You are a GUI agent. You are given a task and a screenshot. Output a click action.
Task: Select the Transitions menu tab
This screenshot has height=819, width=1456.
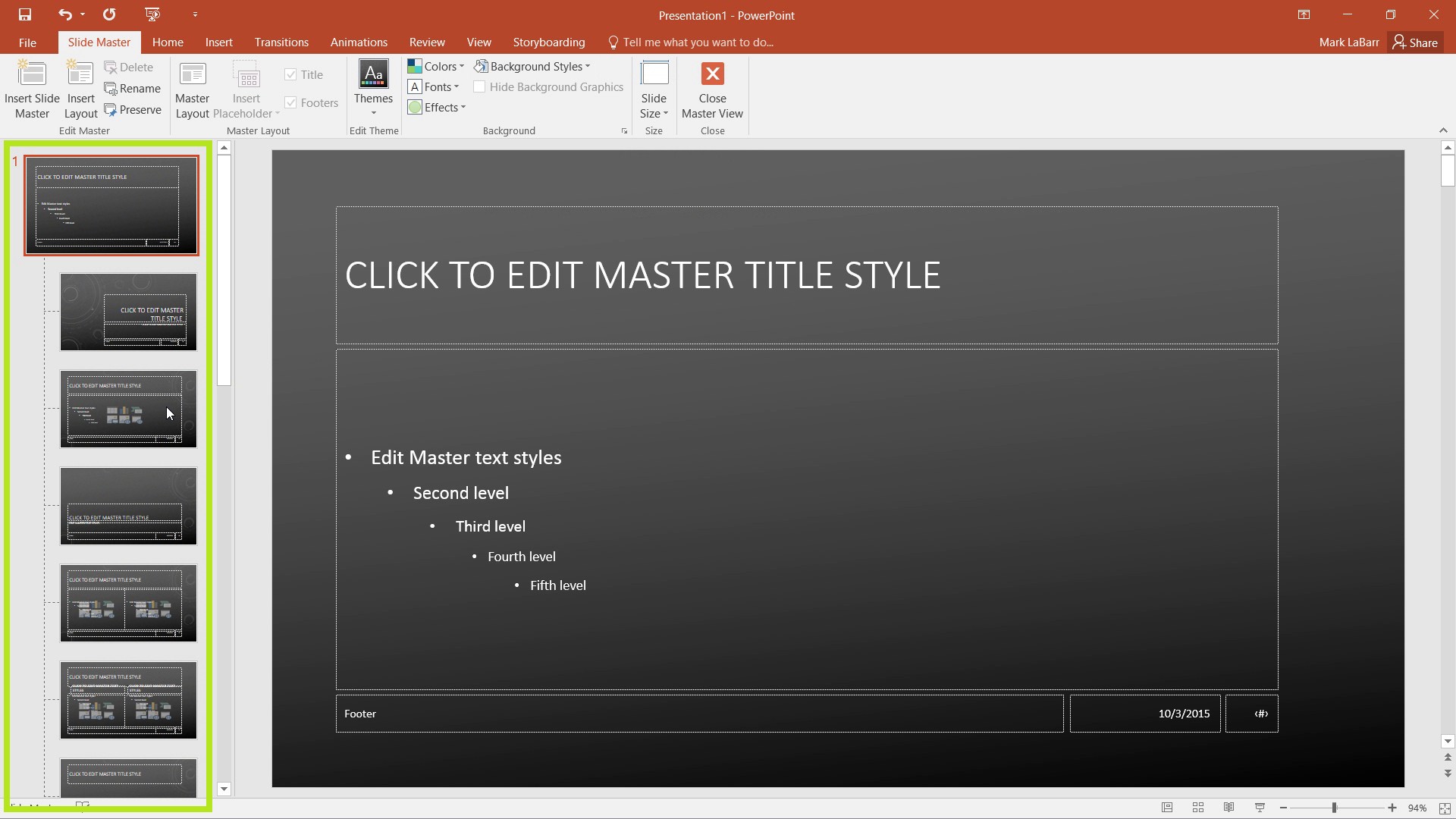point(281,42)
